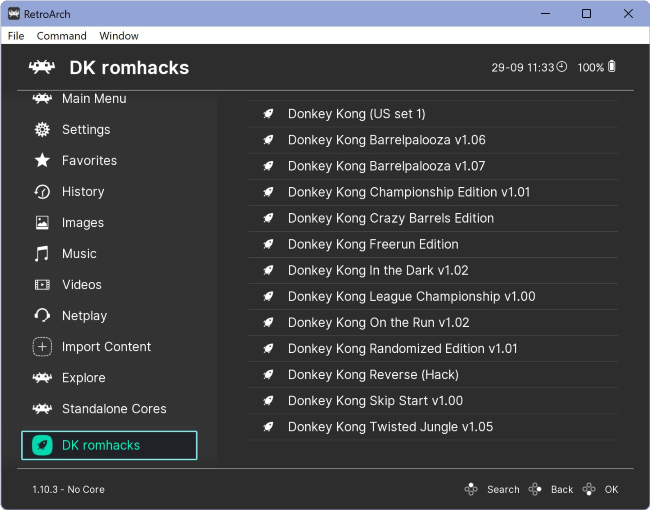Image resolution: width=650 pixels, height=510 pixels.
Task: Select Donkey Kong Championship Edition v1.01
Action: 433,192
